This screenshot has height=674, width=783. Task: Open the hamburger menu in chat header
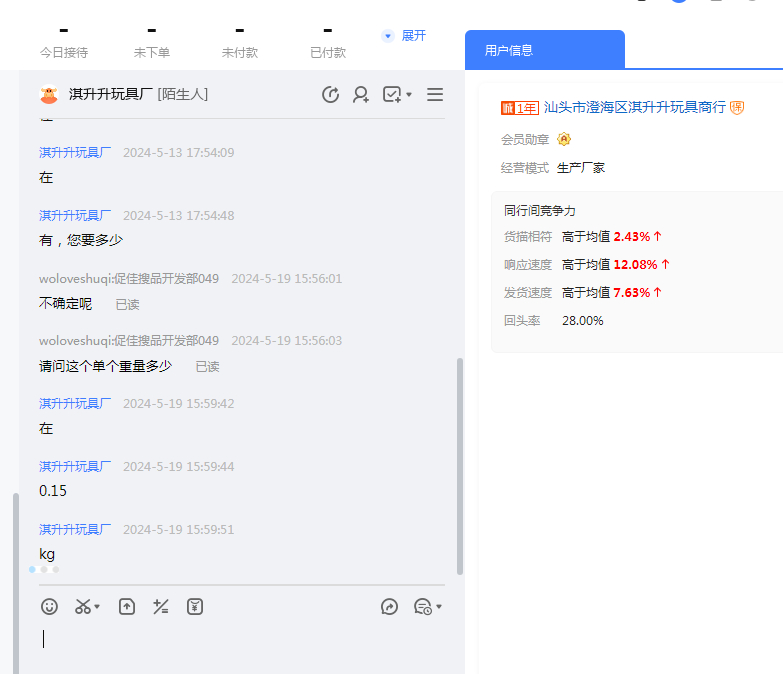[x=435, y=95]
